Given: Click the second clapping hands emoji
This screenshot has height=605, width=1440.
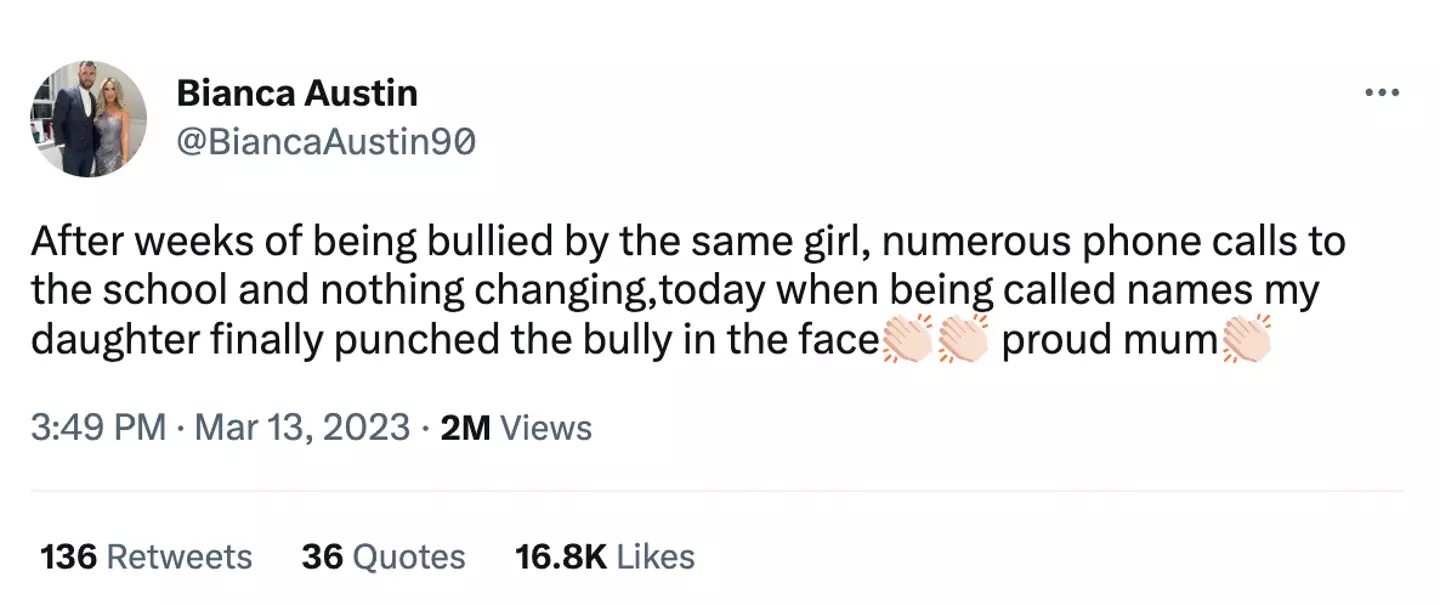Looking at the screenshot, I should [x=962, y=340].
